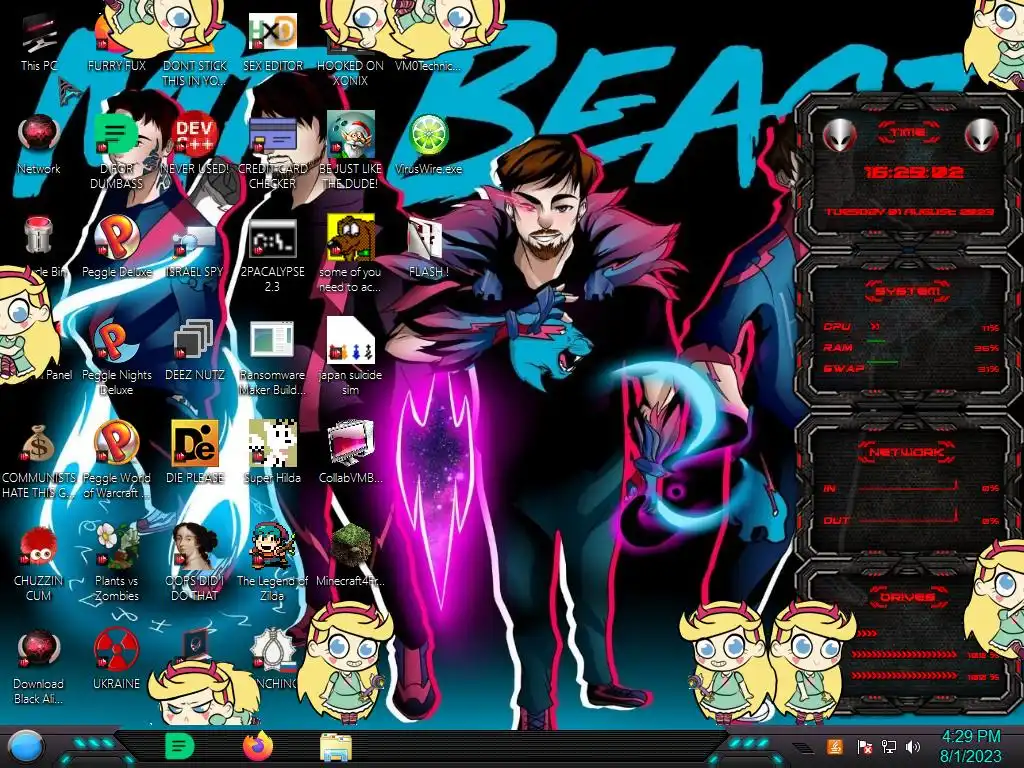1024x768 pixels.
Task: Open the This PC desktop icon
Action: click(x=39, y=43)
